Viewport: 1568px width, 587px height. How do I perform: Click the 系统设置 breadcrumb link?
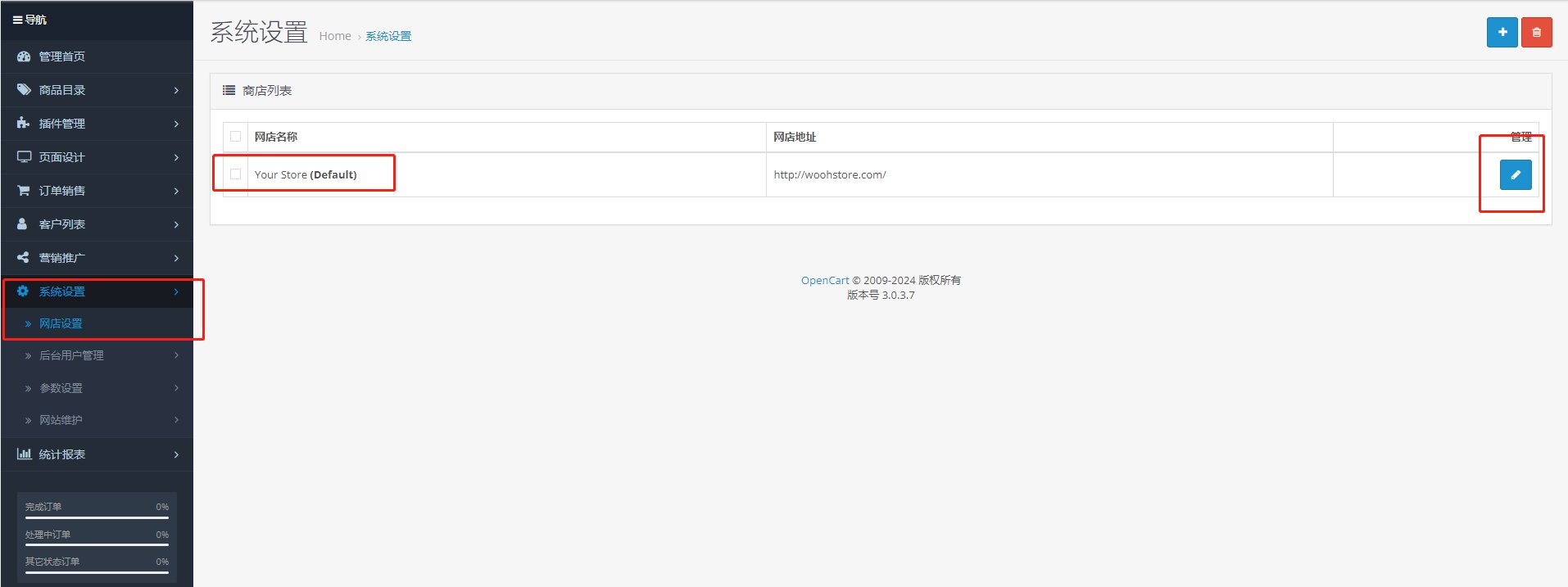pyautogui.click(x=388, y=36)
